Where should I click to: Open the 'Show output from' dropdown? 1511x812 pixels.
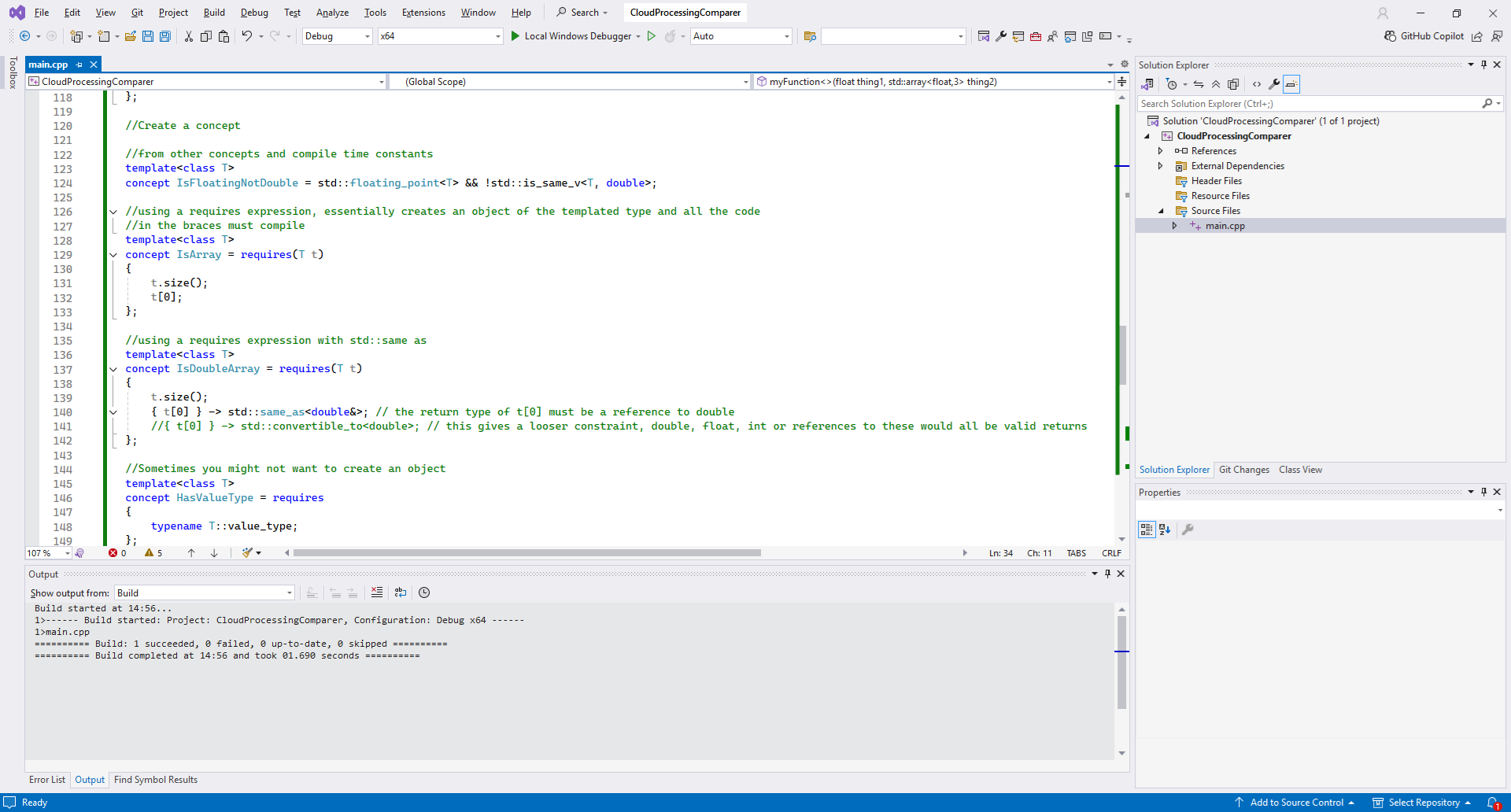click(204, 592)
